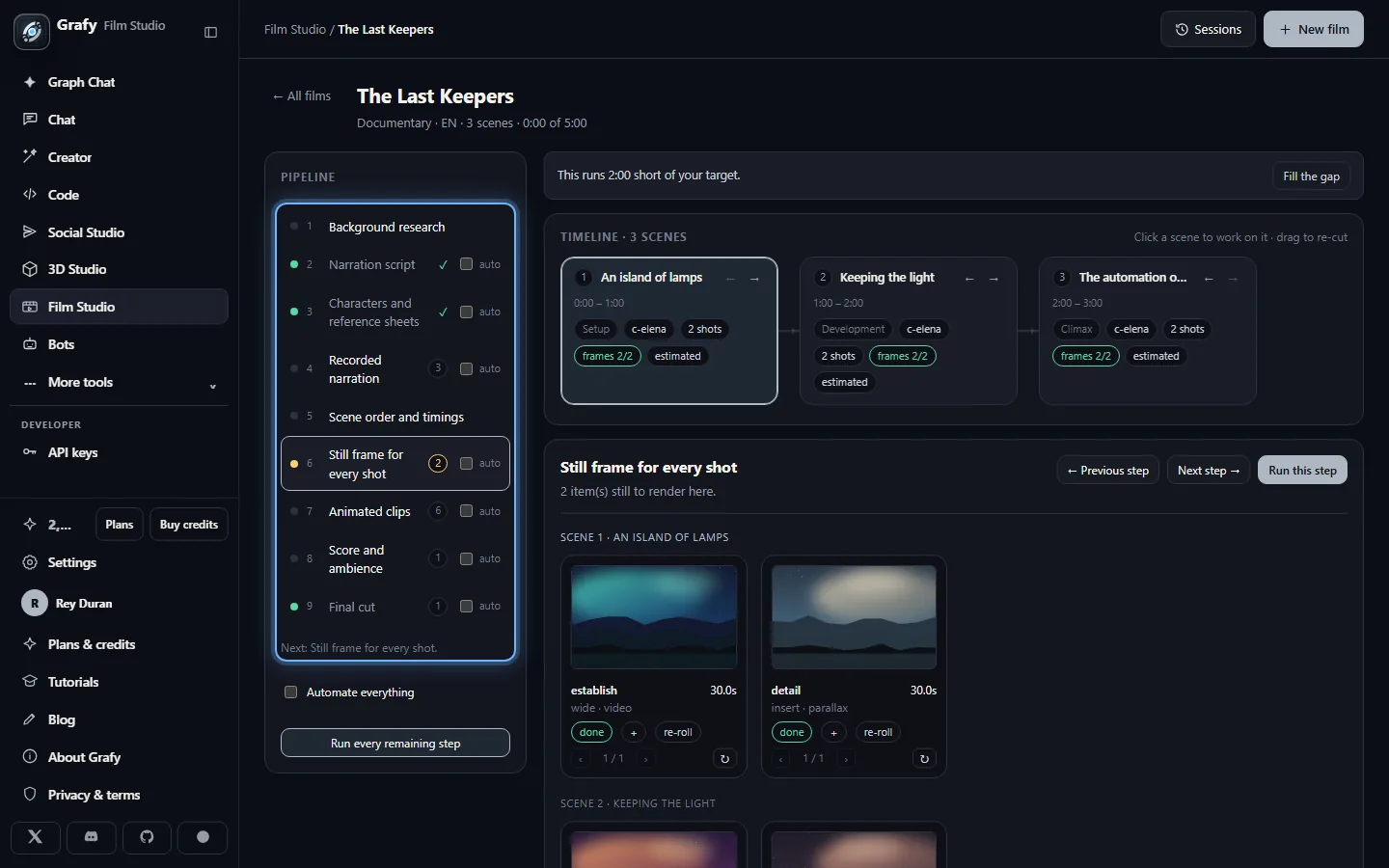Image resolution: width=1389 pixels, height=868 pixels.
Task: Toggle auto for Characters and reference sheets
Action: click(467, 312)
